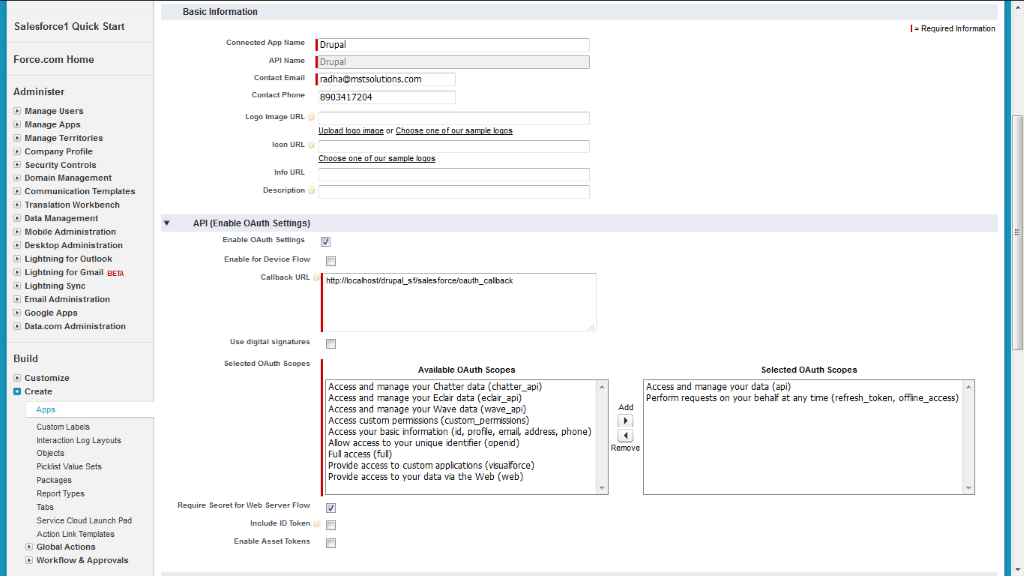1024x576 pixels.
Task: Open Report Types page
Action: (x=61, y=494)
